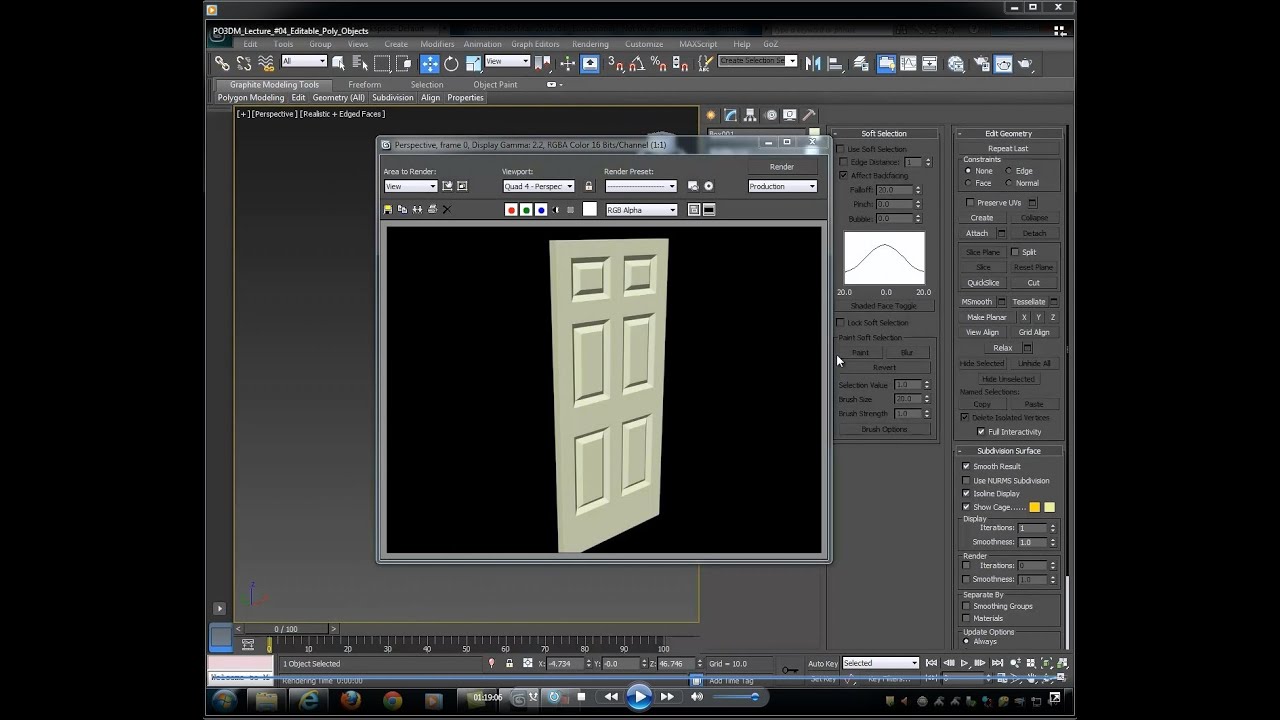Open the Area to Render dropdown

click(411, 186)
